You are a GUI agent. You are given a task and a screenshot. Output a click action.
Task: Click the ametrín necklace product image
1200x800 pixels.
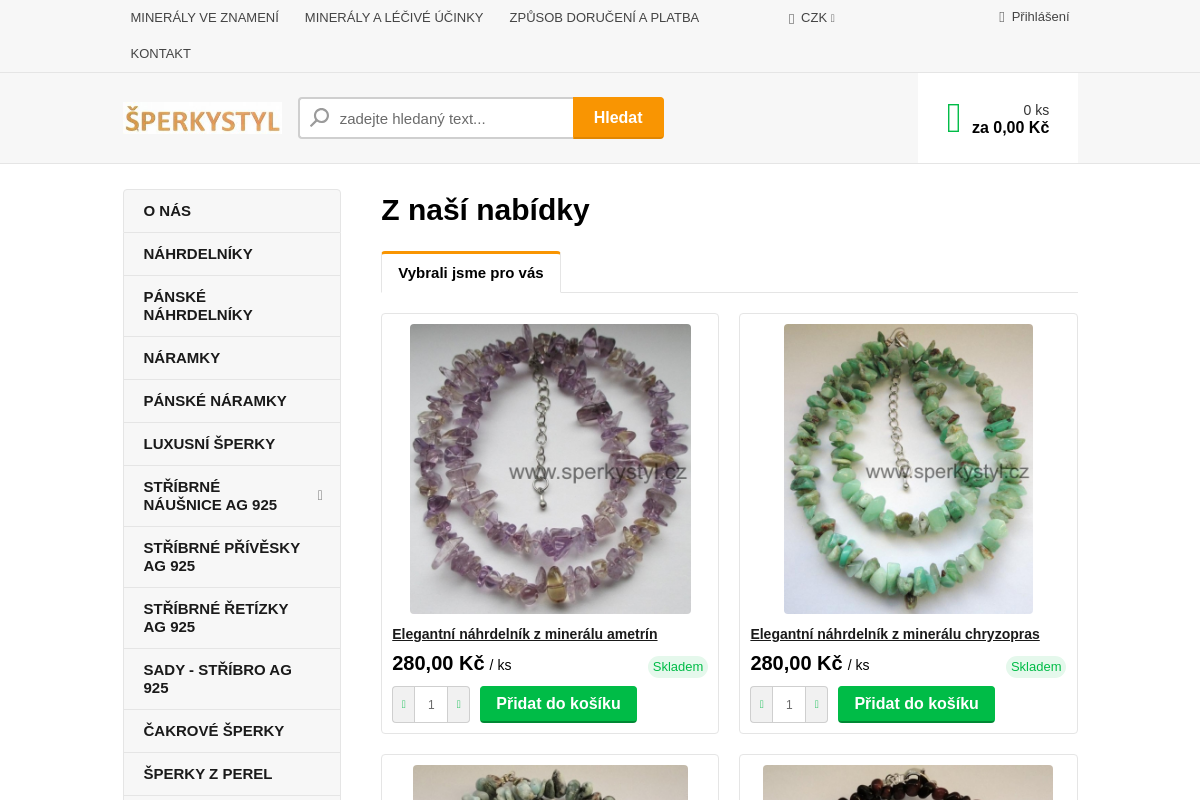(550, 468)
